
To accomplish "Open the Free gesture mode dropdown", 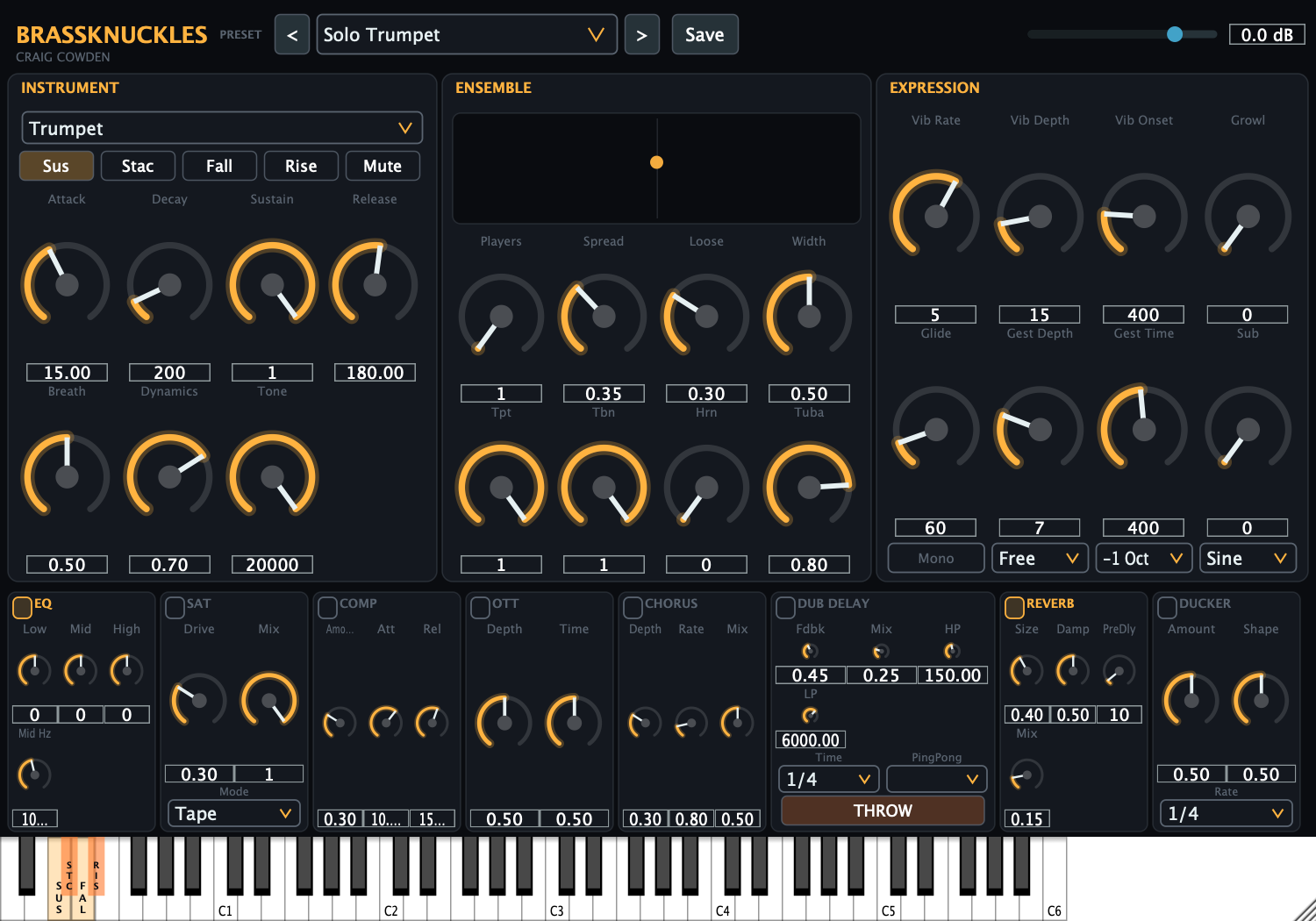I will [x=1040, y=559].
